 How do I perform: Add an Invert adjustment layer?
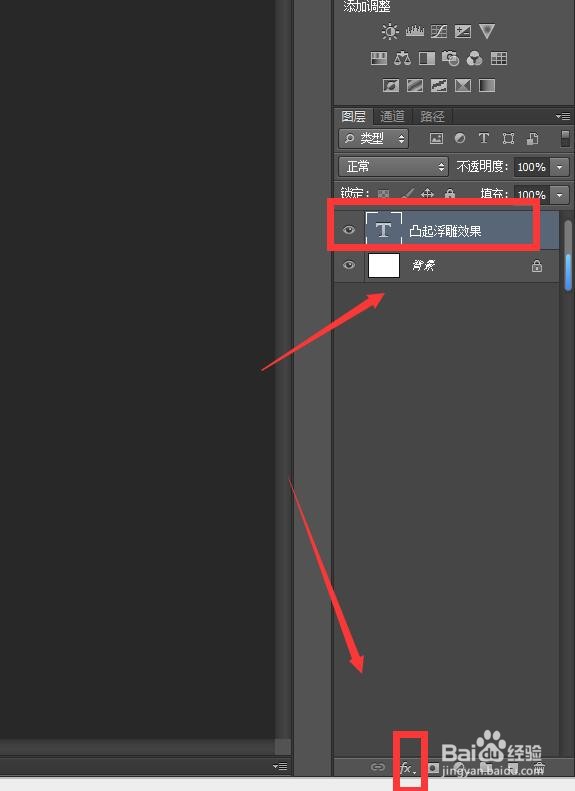390,85
